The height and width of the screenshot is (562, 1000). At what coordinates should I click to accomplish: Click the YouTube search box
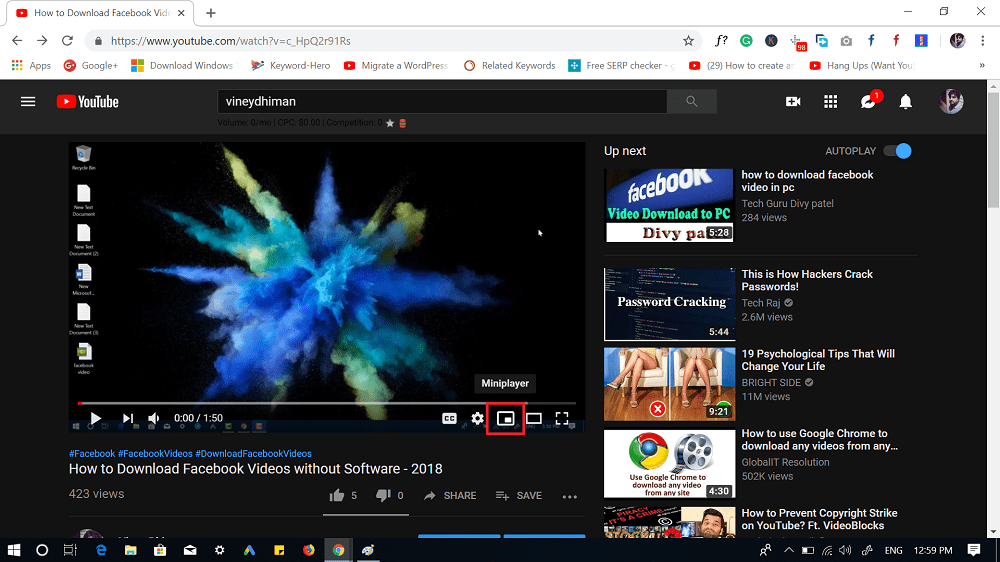[442, 101]
